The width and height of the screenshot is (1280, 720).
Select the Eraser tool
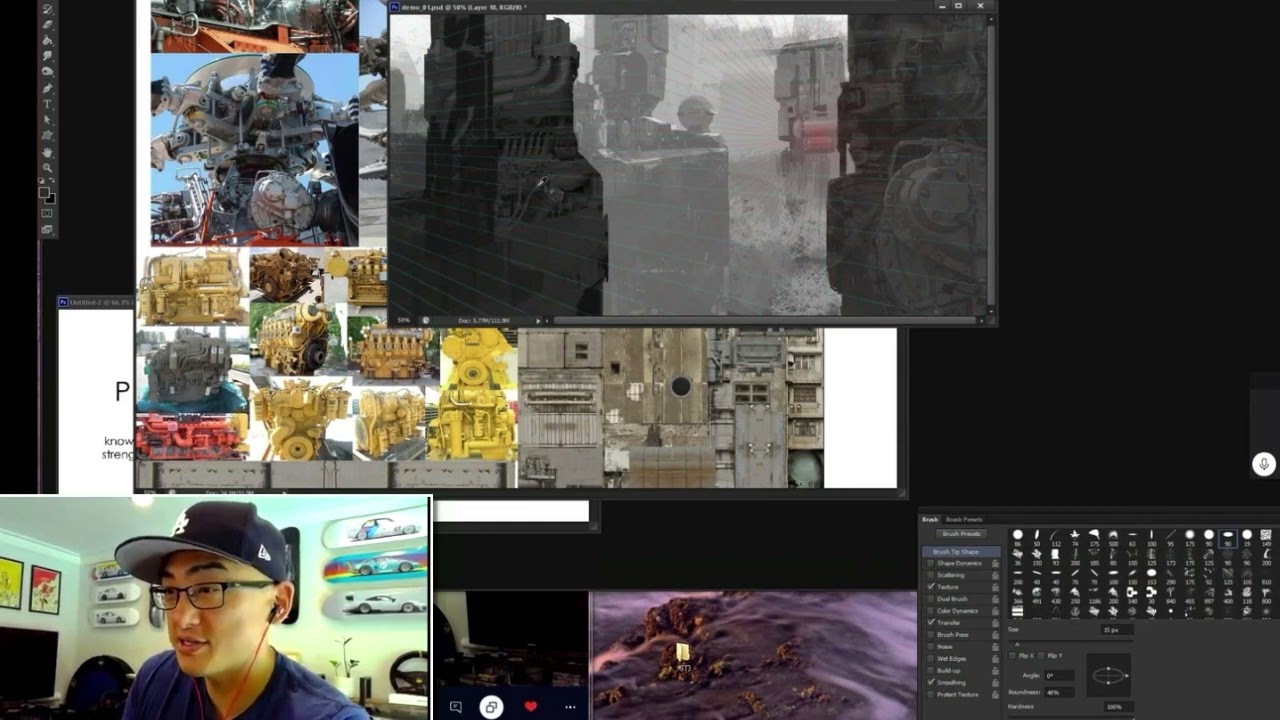tap(47, 24)
